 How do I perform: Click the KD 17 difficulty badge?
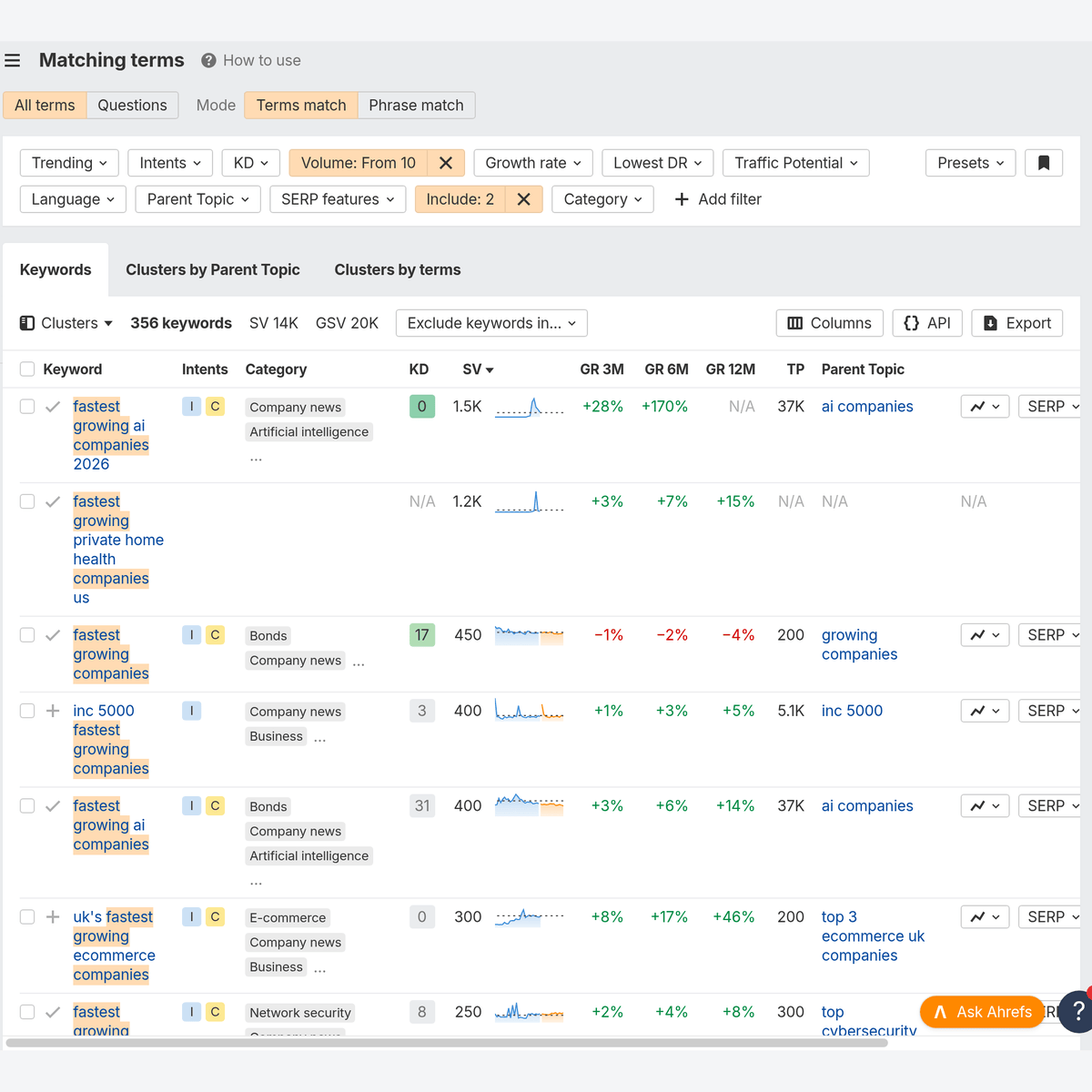tap(422, 635)
